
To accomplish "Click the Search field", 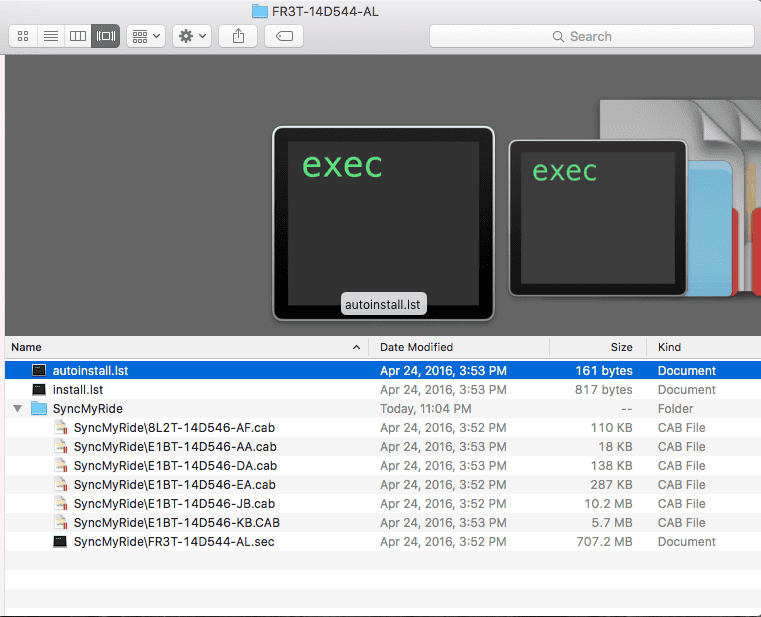I will [x=592, y=36].
